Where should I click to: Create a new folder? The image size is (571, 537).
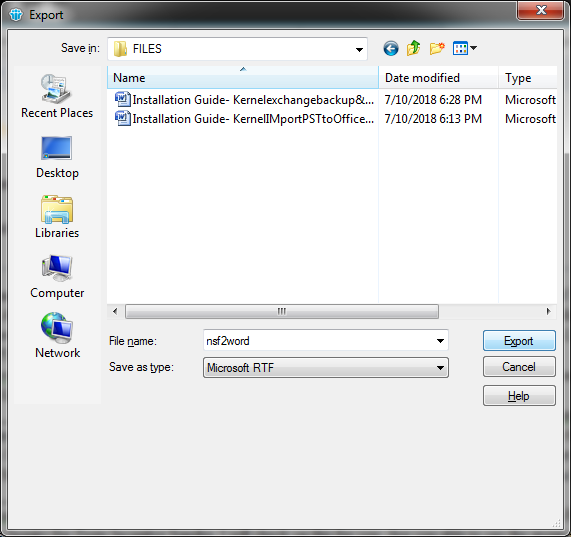pyautogui.click(x=437, y=48)
